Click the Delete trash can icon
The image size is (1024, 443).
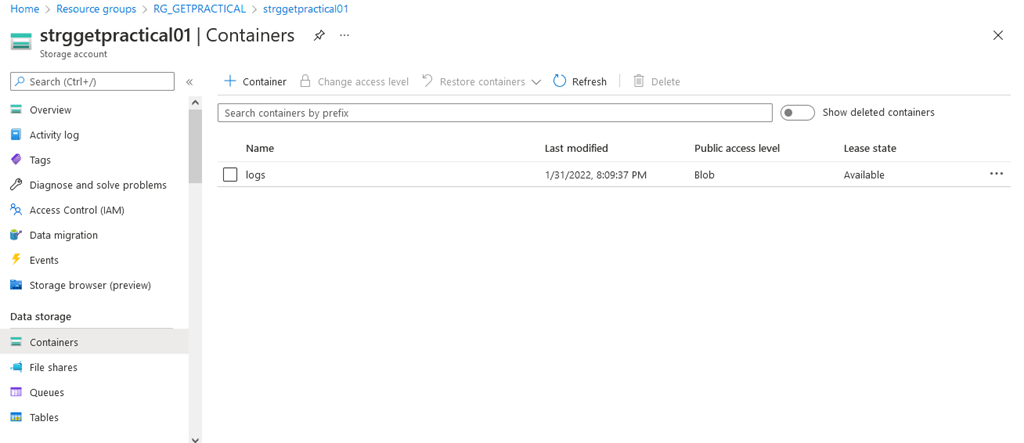click(x=639, y=81)
